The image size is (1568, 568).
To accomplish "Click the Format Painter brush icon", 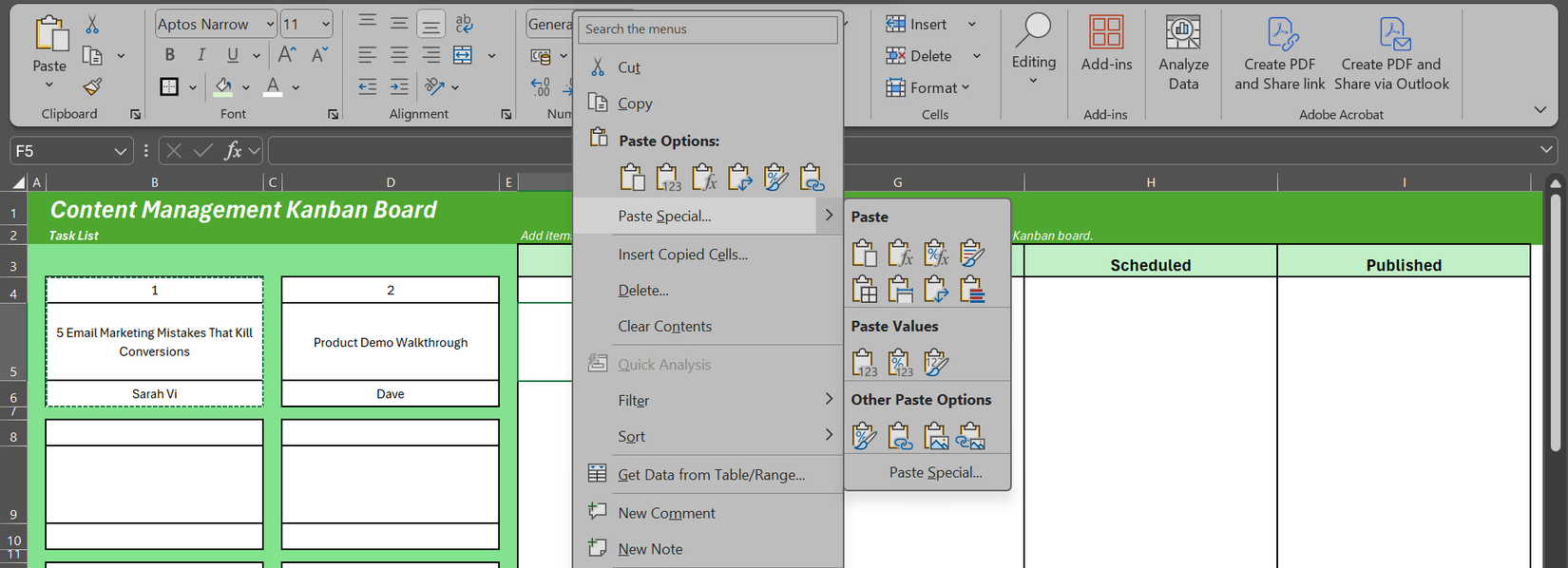I will 92,87.
